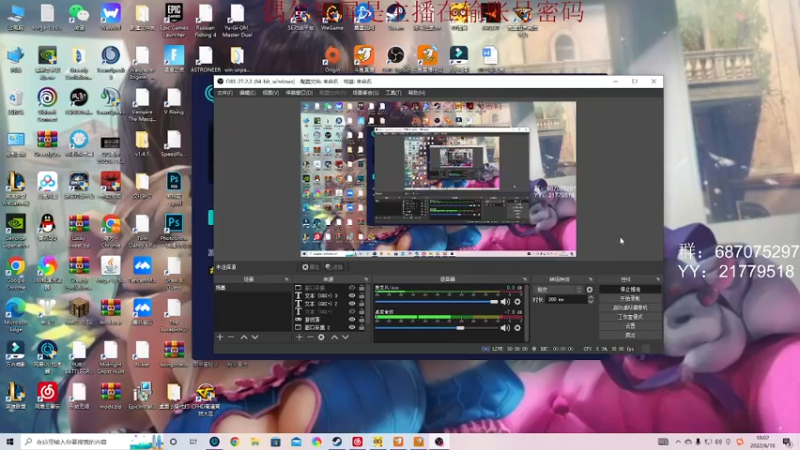Hide the text (GDI+) 2 source

[352, 304]
